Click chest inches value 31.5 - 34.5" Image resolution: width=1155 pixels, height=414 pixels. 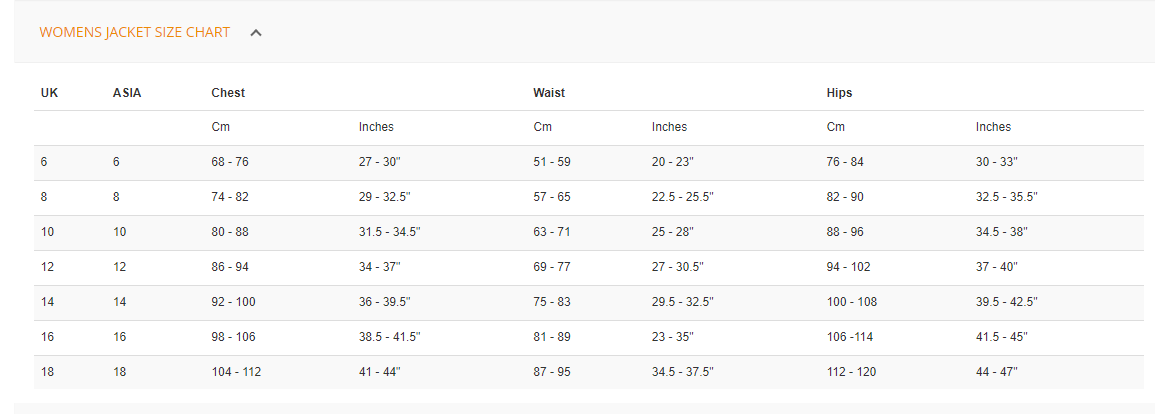(390, 232)
